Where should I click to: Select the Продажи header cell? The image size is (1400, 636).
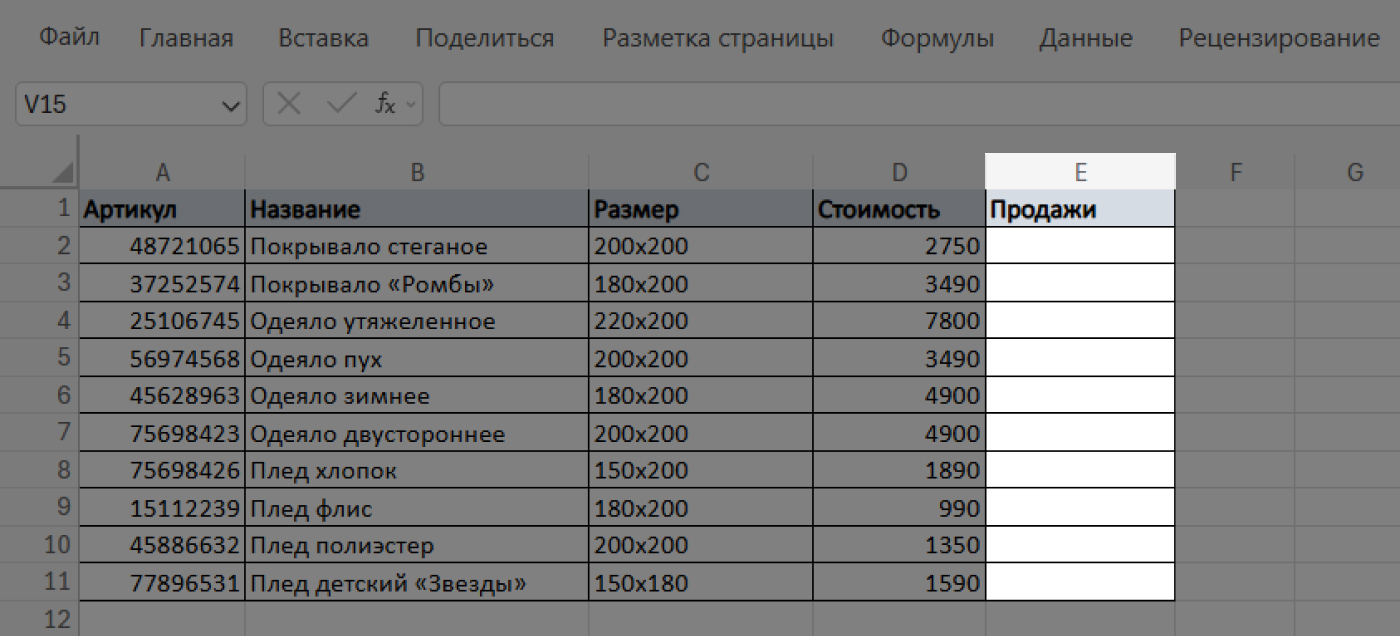(x=1080, y=209)
